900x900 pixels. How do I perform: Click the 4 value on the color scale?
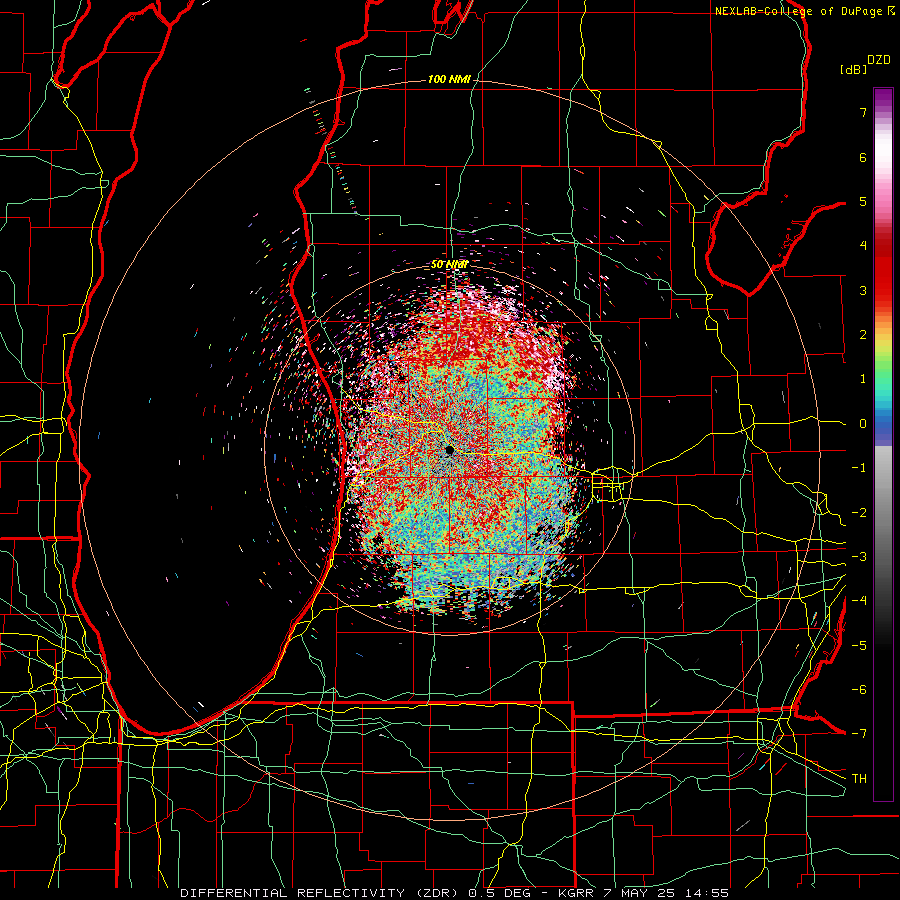863,246
